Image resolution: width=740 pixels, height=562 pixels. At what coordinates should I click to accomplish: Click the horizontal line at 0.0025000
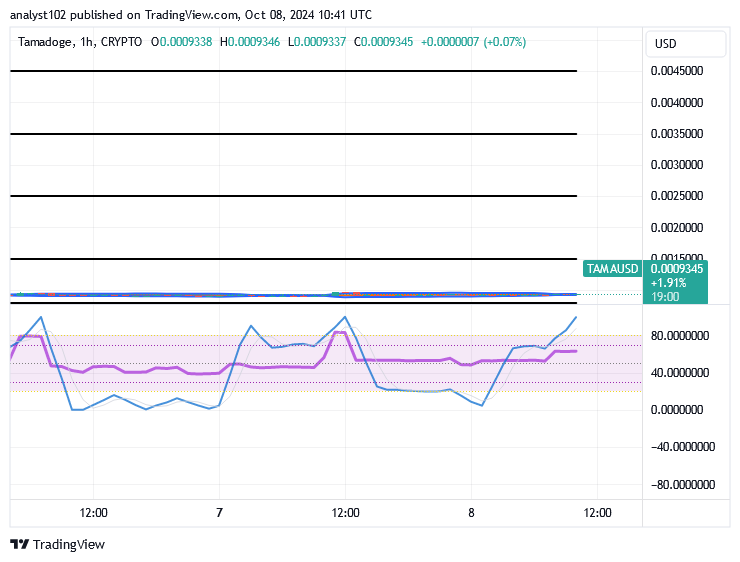[294, 196]
